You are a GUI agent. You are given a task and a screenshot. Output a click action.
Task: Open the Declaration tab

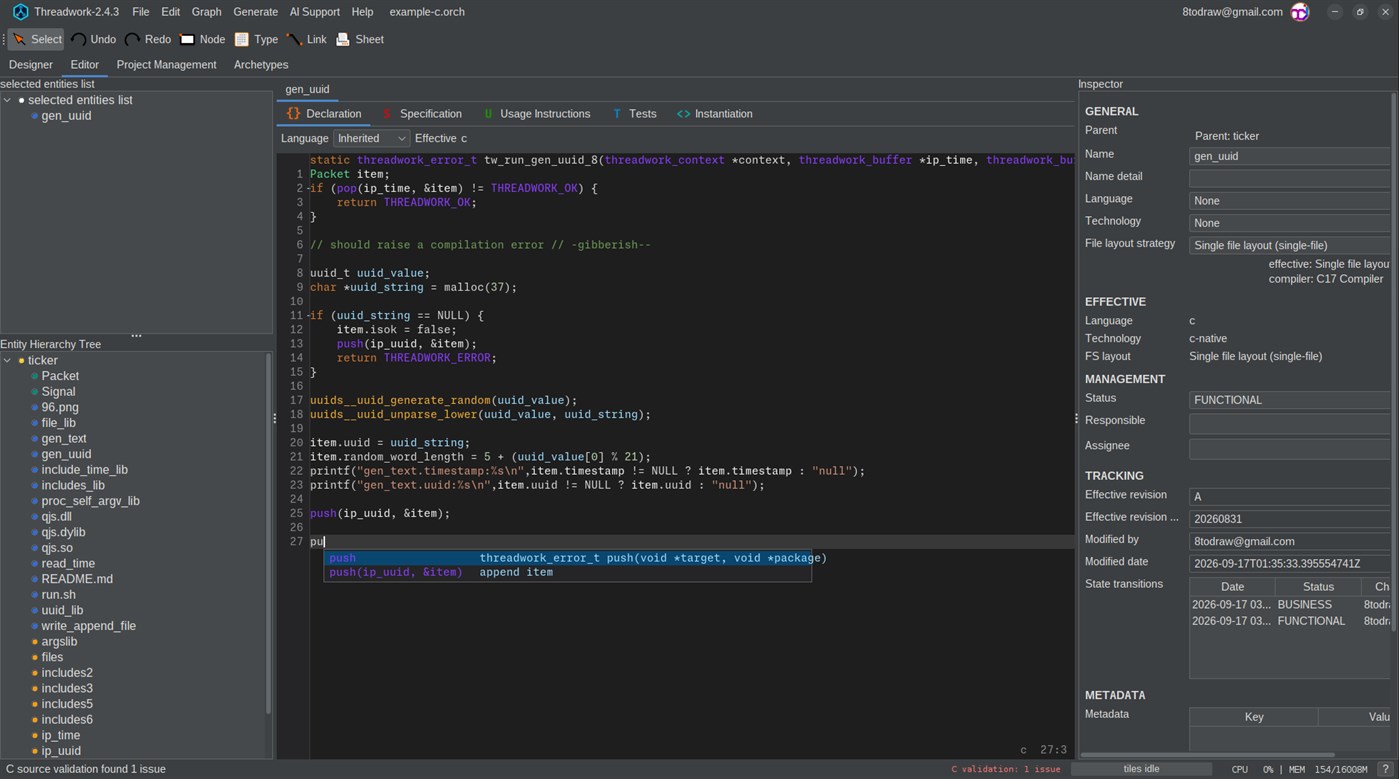[x=324, y=114]
